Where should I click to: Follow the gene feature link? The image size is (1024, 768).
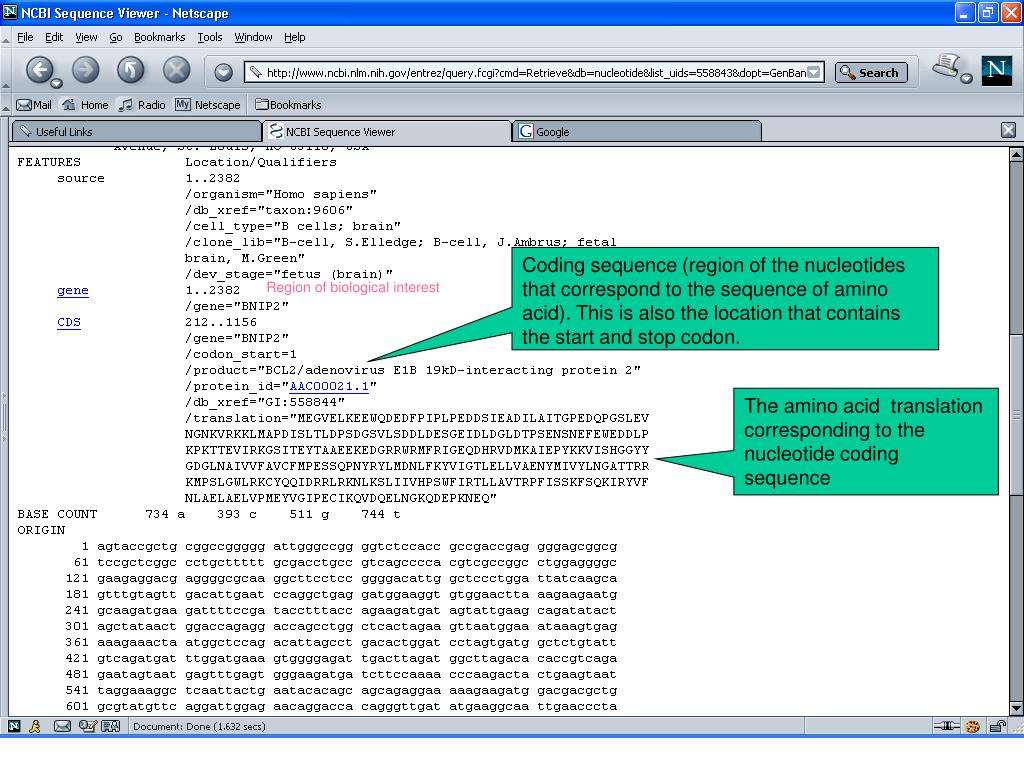click(72, 291)
